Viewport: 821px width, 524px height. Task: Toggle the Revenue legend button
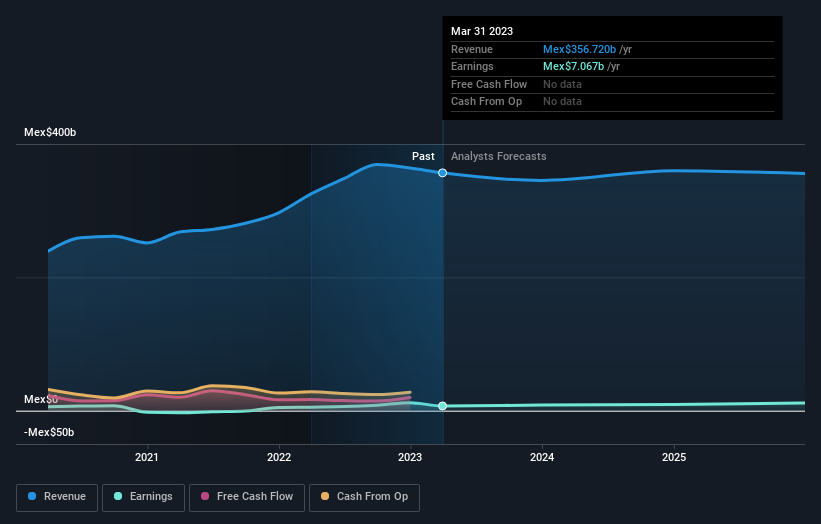(57, 497)
